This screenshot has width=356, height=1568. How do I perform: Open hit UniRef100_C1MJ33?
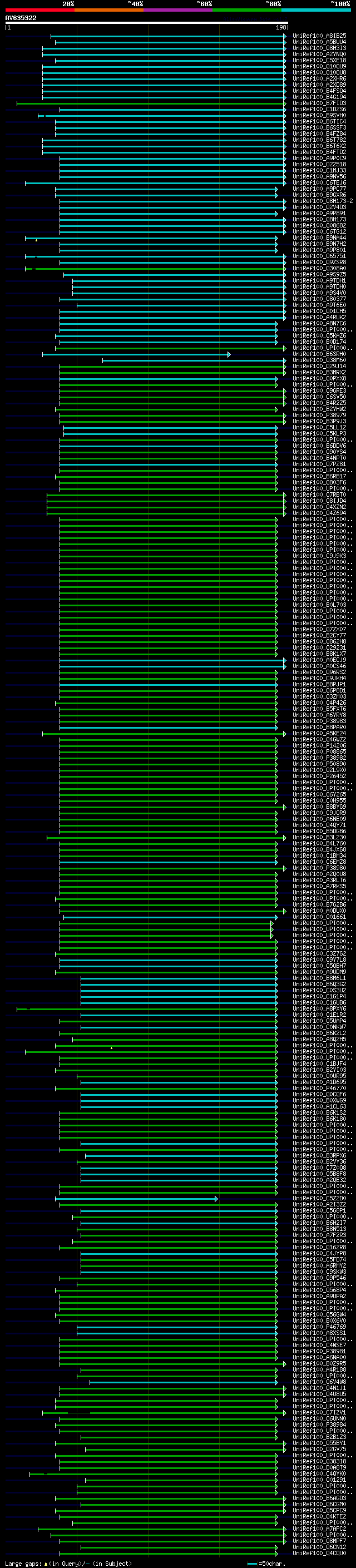[319, 170]
